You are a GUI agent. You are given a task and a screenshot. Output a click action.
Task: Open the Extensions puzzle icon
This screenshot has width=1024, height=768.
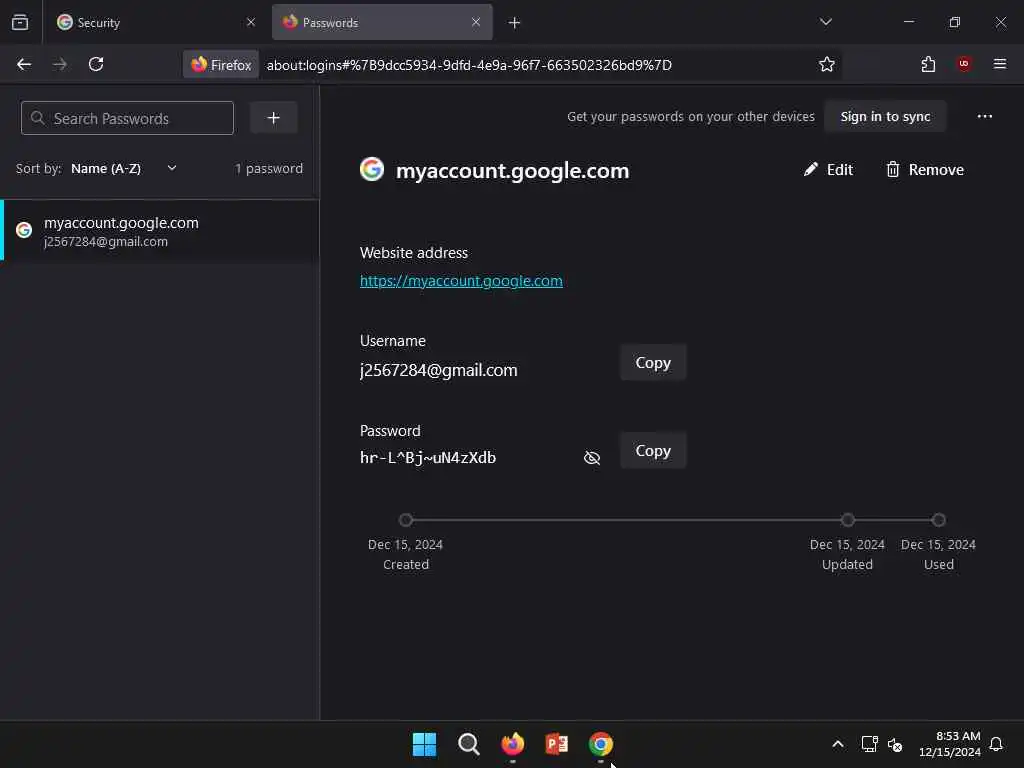click(x=928, y=64)
